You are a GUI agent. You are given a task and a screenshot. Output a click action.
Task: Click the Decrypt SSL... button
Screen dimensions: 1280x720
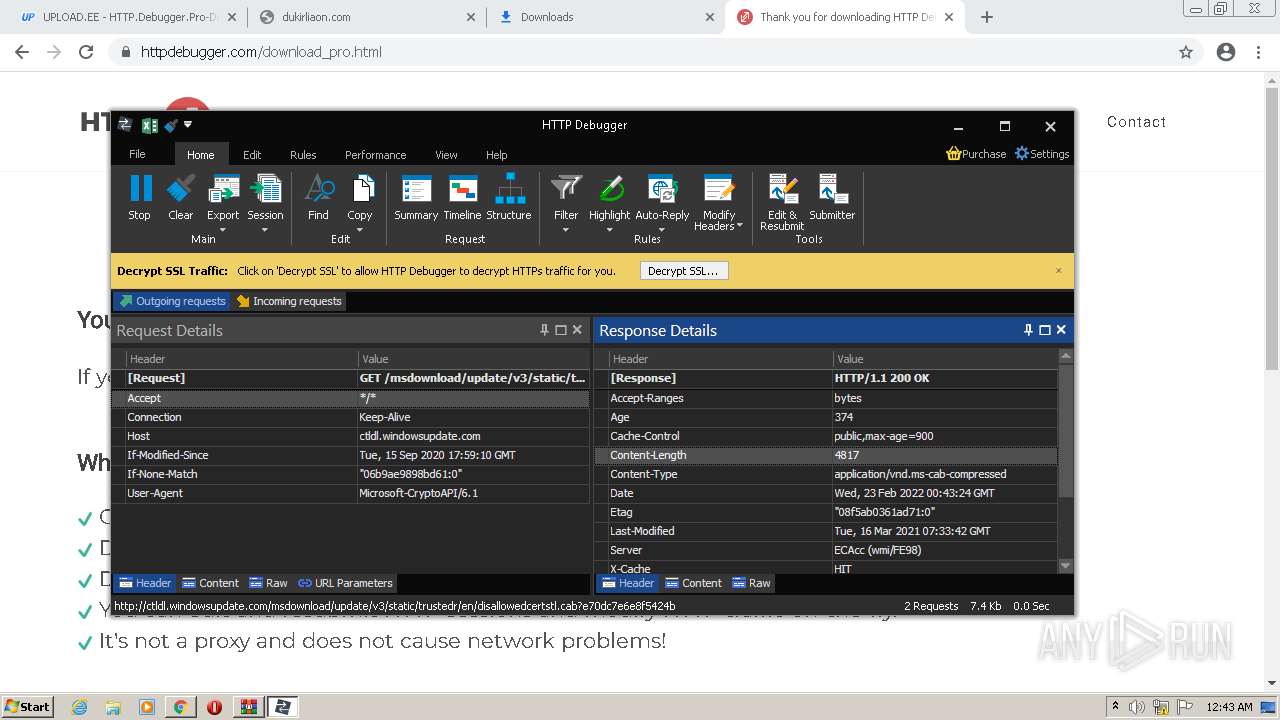tap(683, 271)
